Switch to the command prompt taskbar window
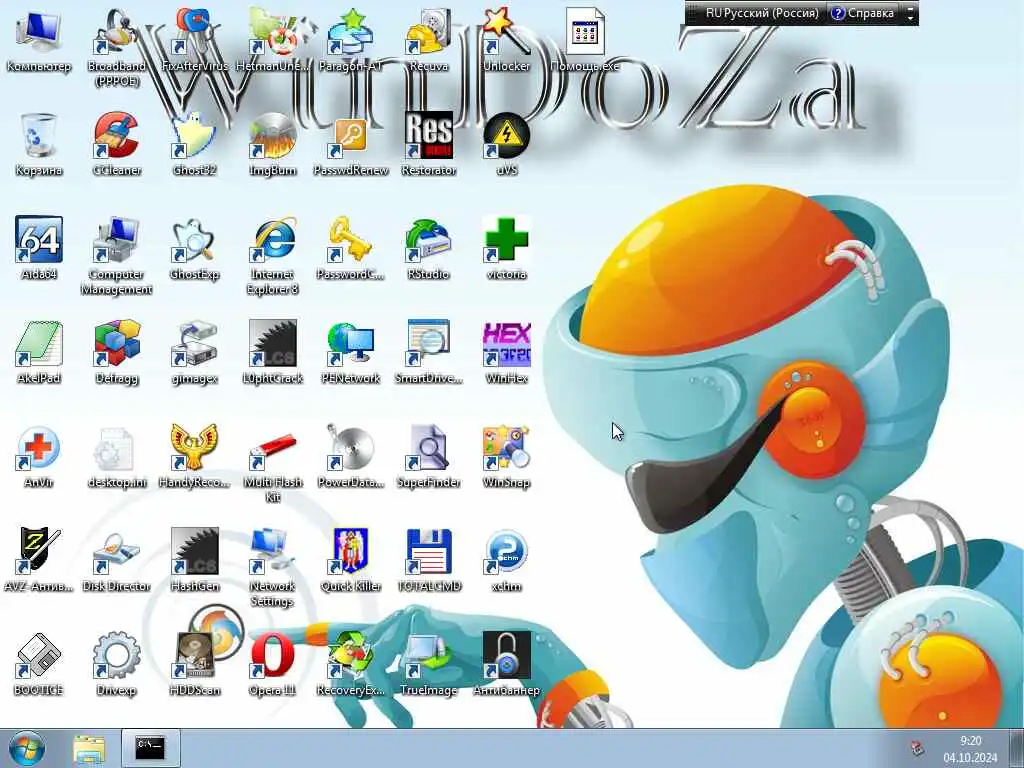 coord(150,748)
